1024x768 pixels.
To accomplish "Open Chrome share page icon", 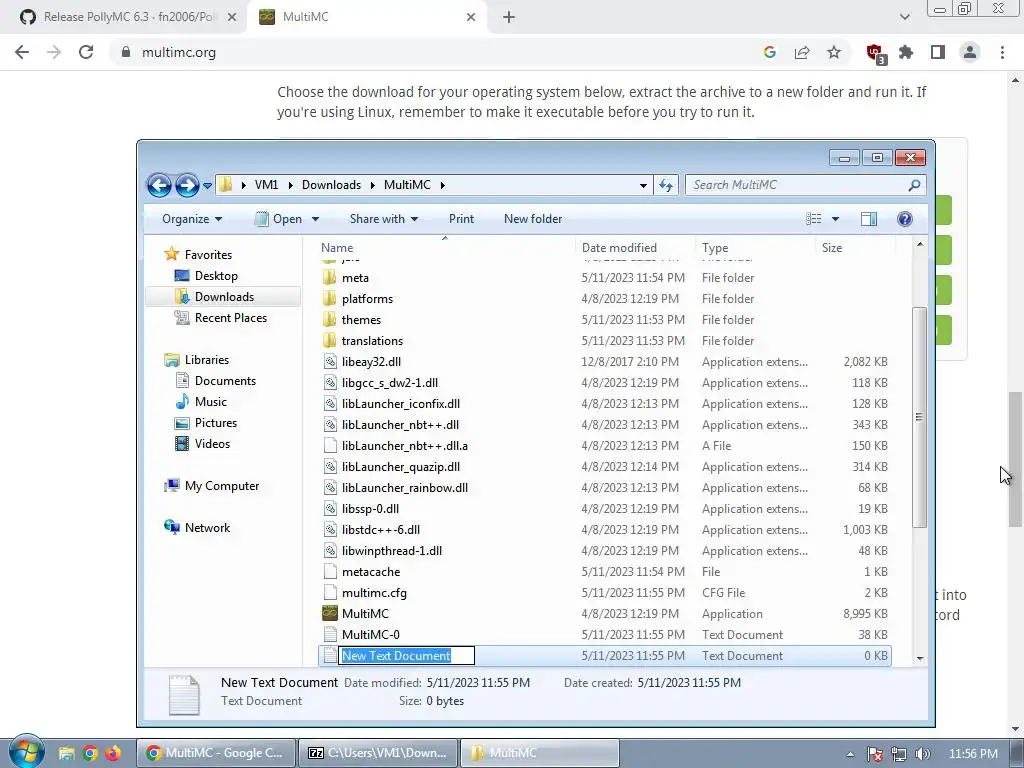I will (802, 52).
